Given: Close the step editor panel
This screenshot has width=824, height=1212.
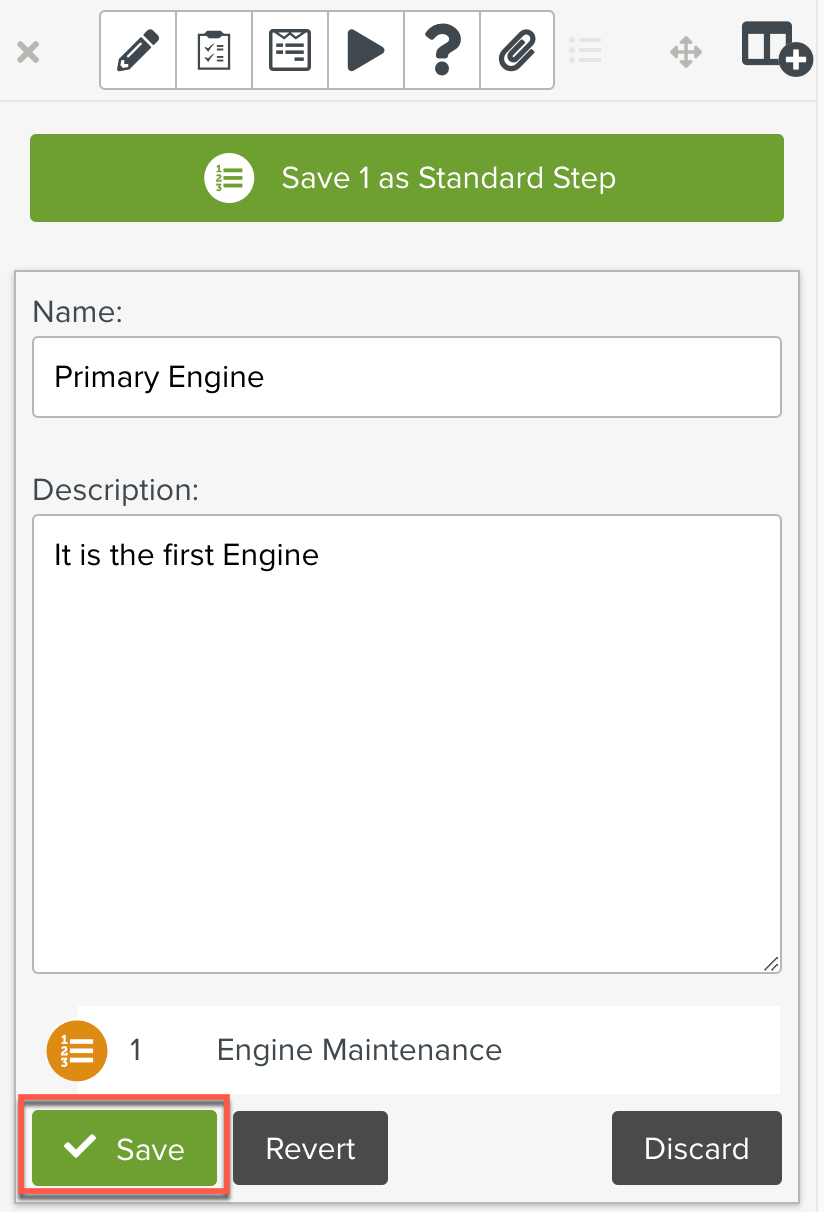Looking at the screenshot, I should click(28, 52).
